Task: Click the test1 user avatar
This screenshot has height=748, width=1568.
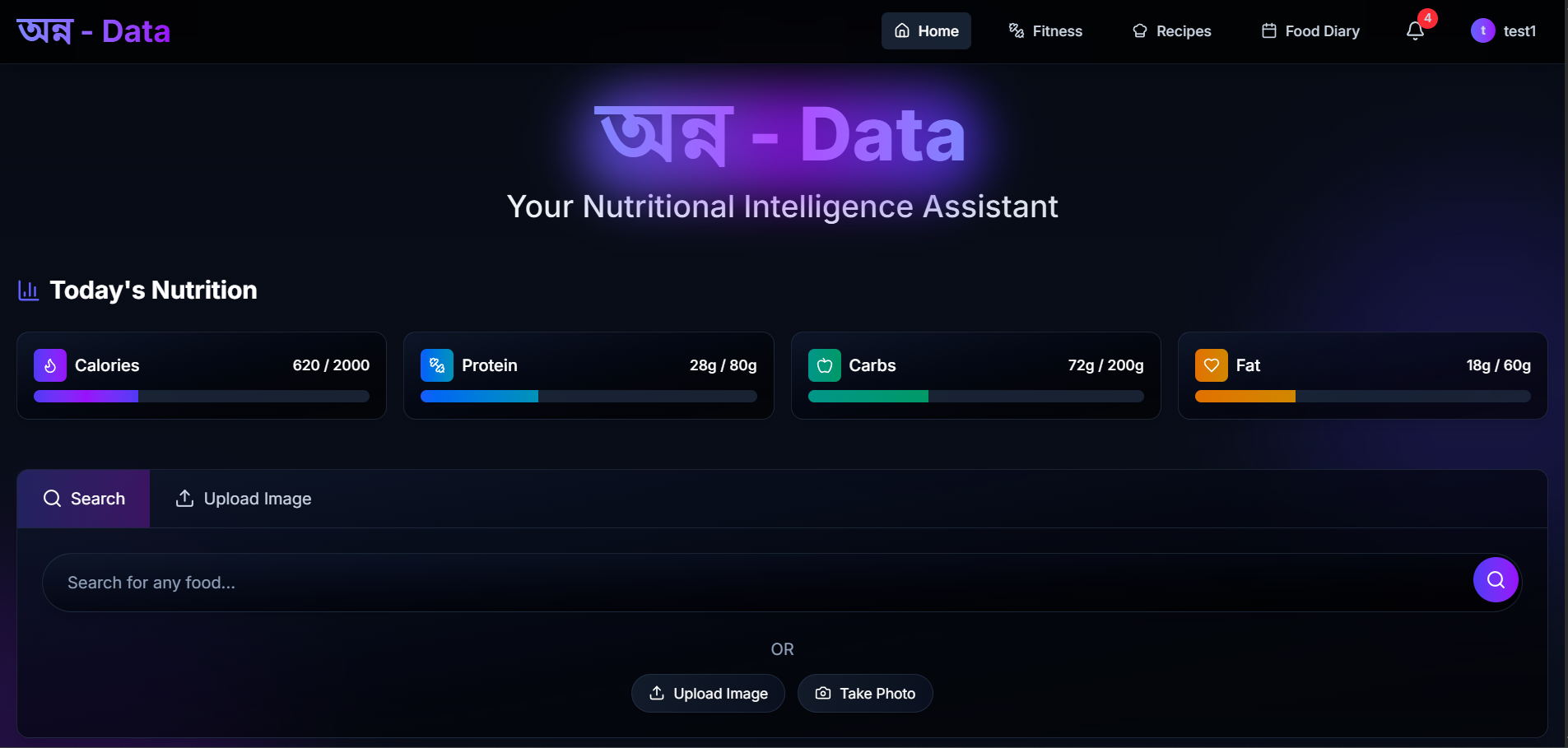Action: 1482,31
